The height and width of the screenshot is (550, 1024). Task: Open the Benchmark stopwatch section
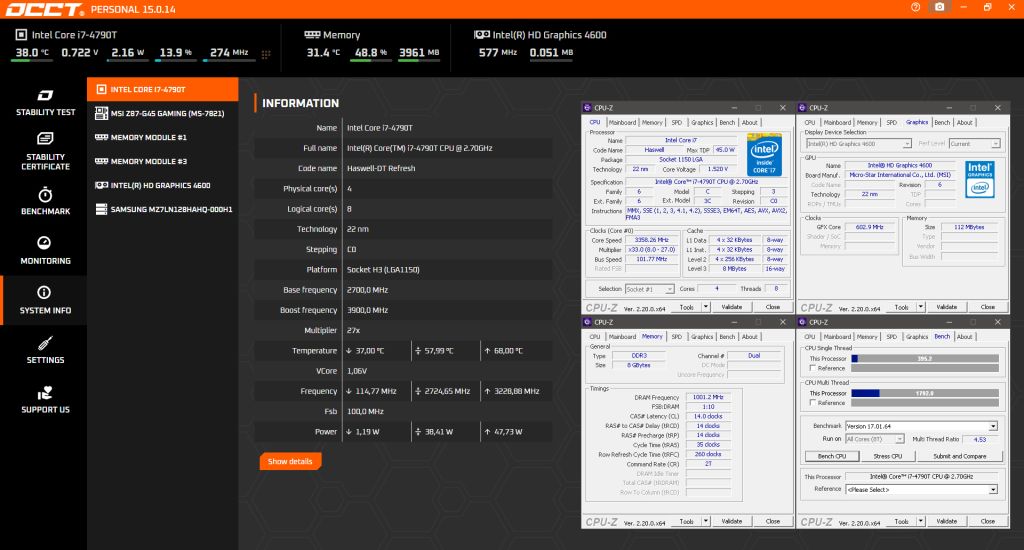(x=44, y=201)
